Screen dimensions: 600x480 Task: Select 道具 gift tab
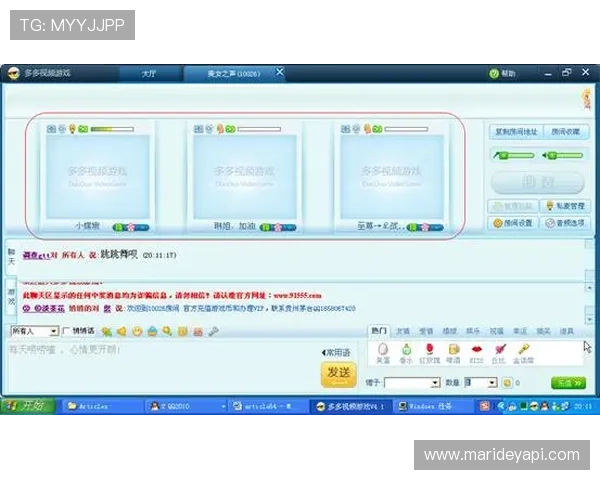point(567,331)
